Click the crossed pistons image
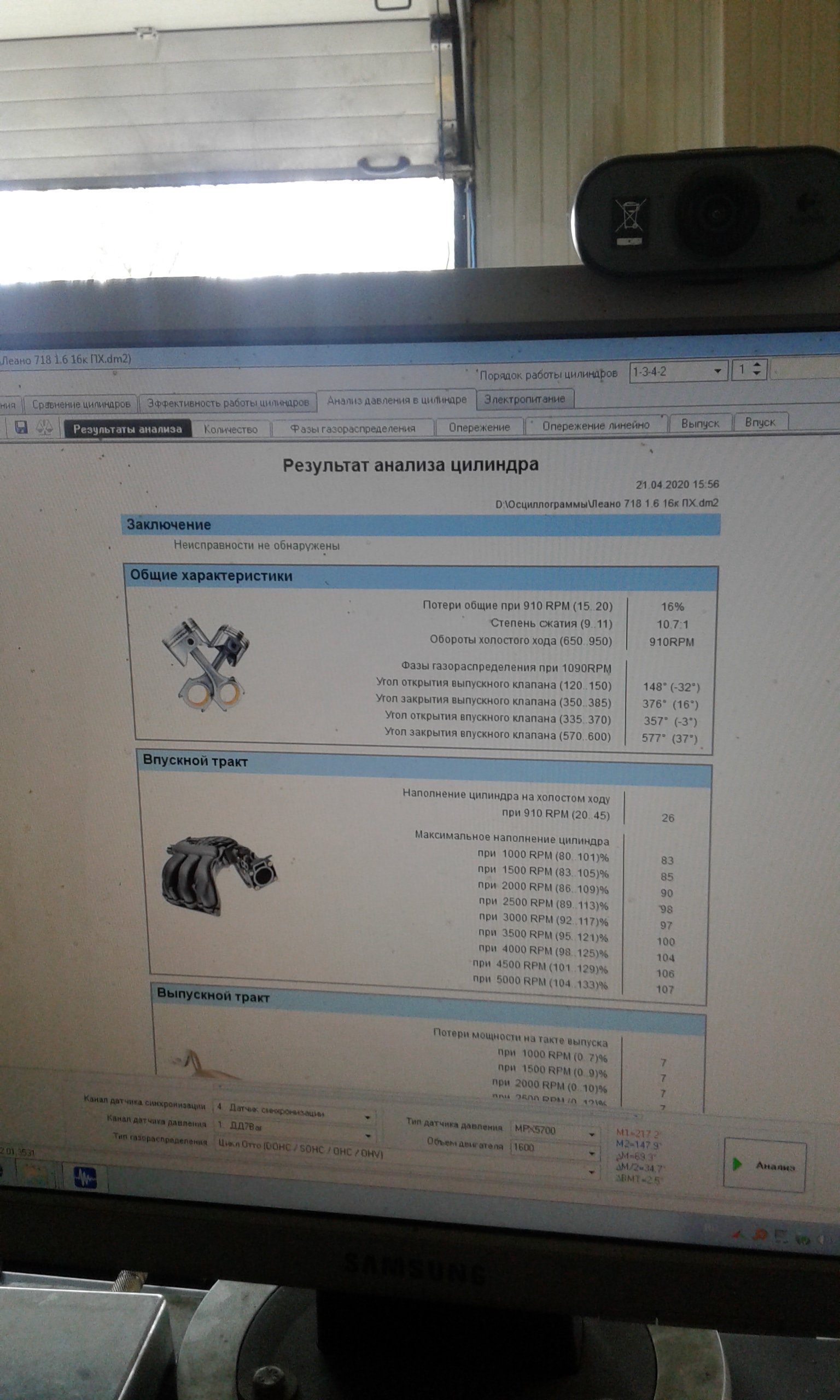The height and width of the screenshot is (1400, 840). point(206,664)
